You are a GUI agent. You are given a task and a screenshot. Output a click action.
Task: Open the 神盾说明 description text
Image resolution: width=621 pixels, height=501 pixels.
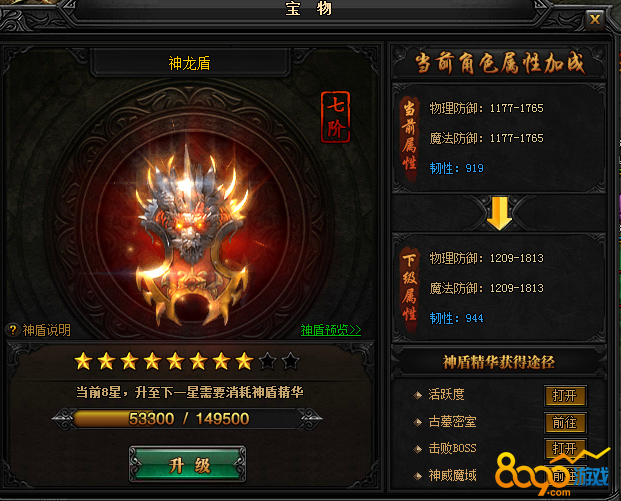[x=47, y=330]
